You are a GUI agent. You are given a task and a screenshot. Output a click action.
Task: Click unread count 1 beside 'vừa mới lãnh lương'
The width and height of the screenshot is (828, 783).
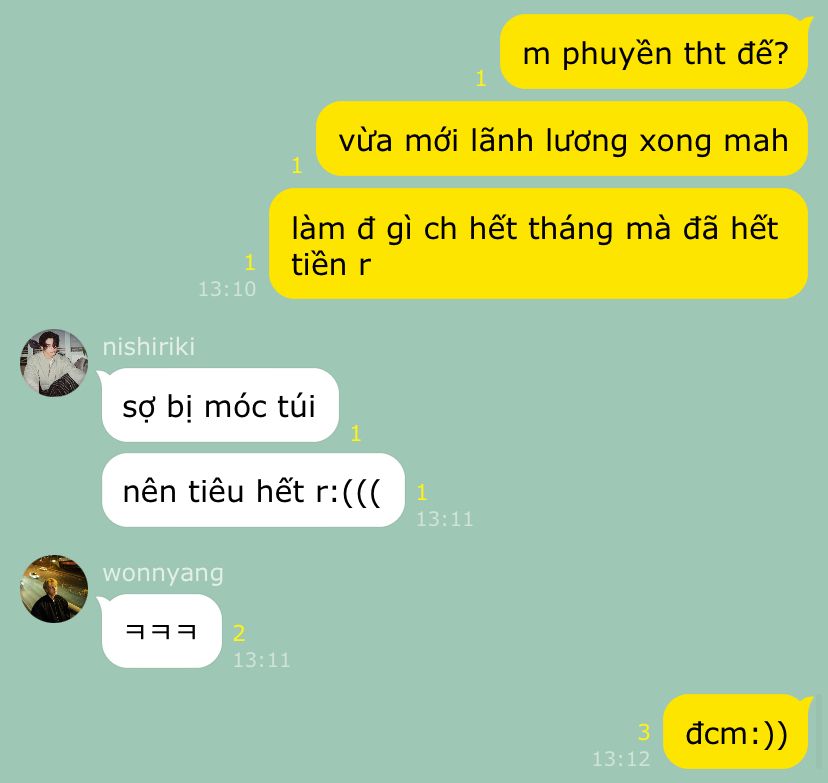point(297,166)
